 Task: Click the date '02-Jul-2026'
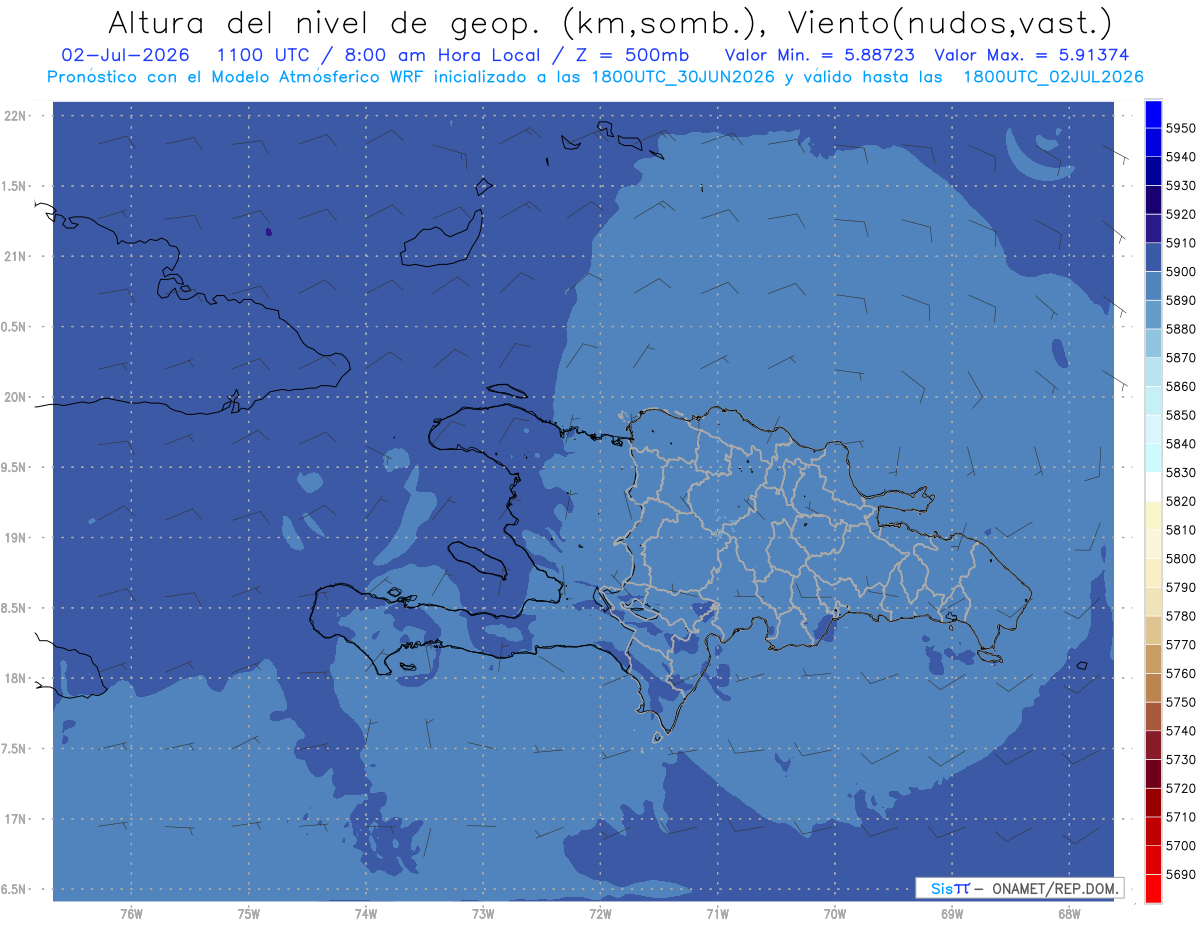125,55
